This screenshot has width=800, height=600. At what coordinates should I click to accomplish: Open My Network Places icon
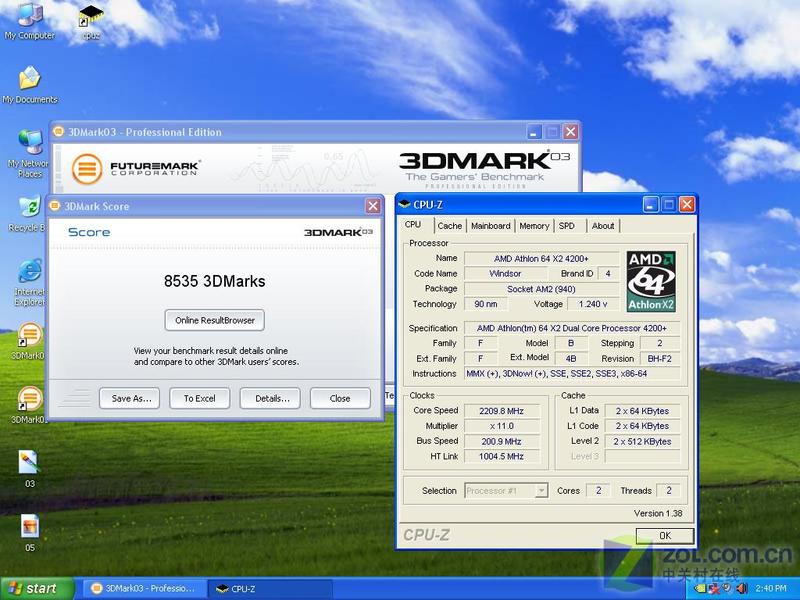click(x=29, y=153)
